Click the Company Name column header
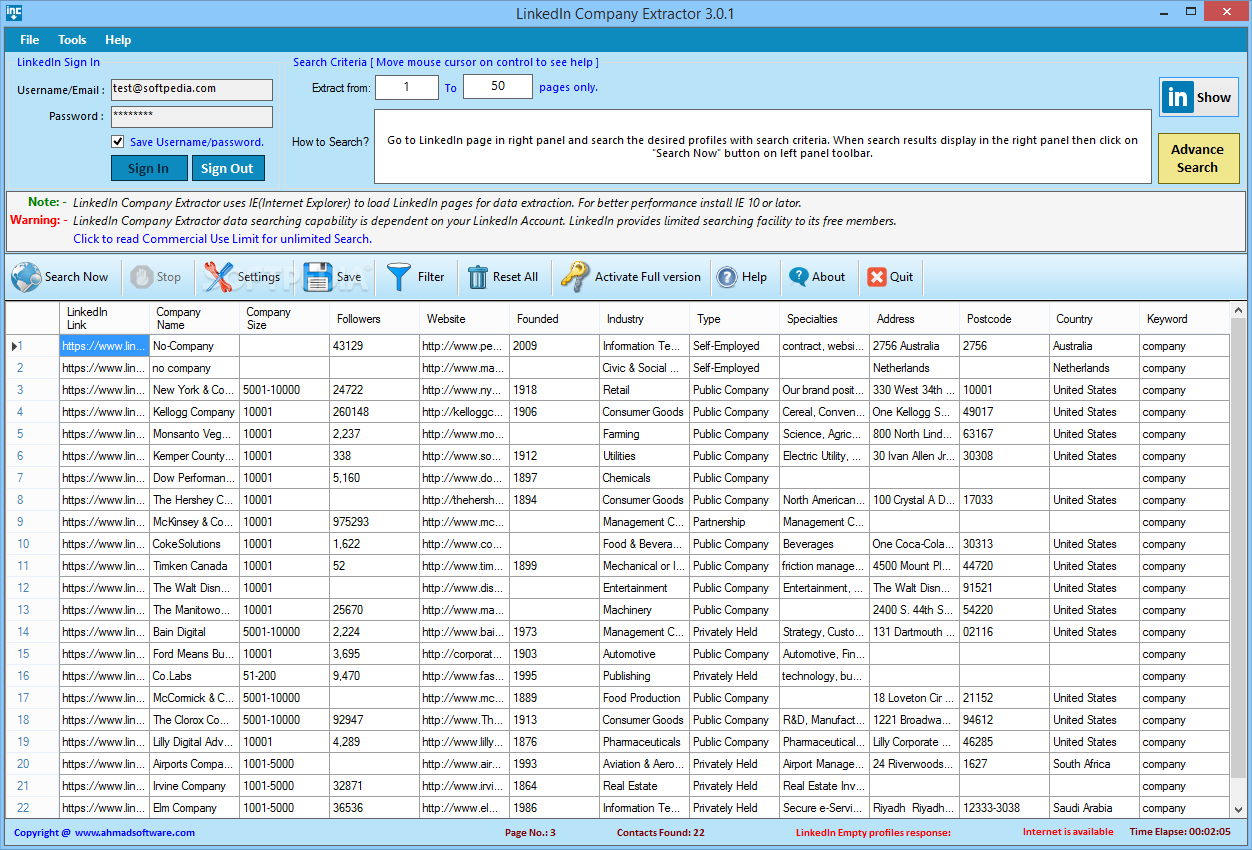Viewport: 1252px width, 850px height. click(194, 318)
